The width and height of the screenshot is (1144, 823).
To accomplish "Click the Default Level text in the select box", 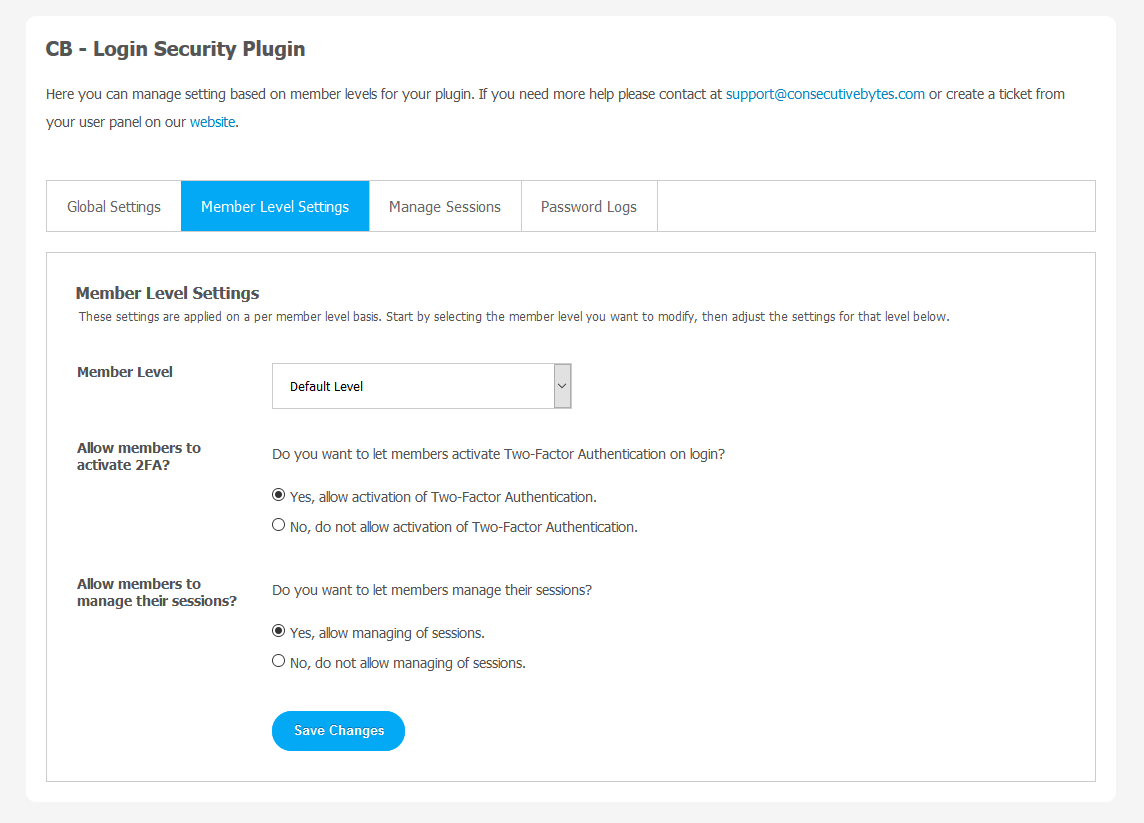I will coord(327,387).
